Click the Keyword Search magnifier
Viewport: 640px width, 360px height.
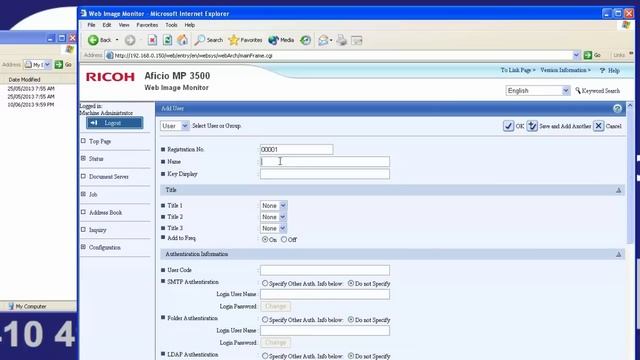coord(578,90)
